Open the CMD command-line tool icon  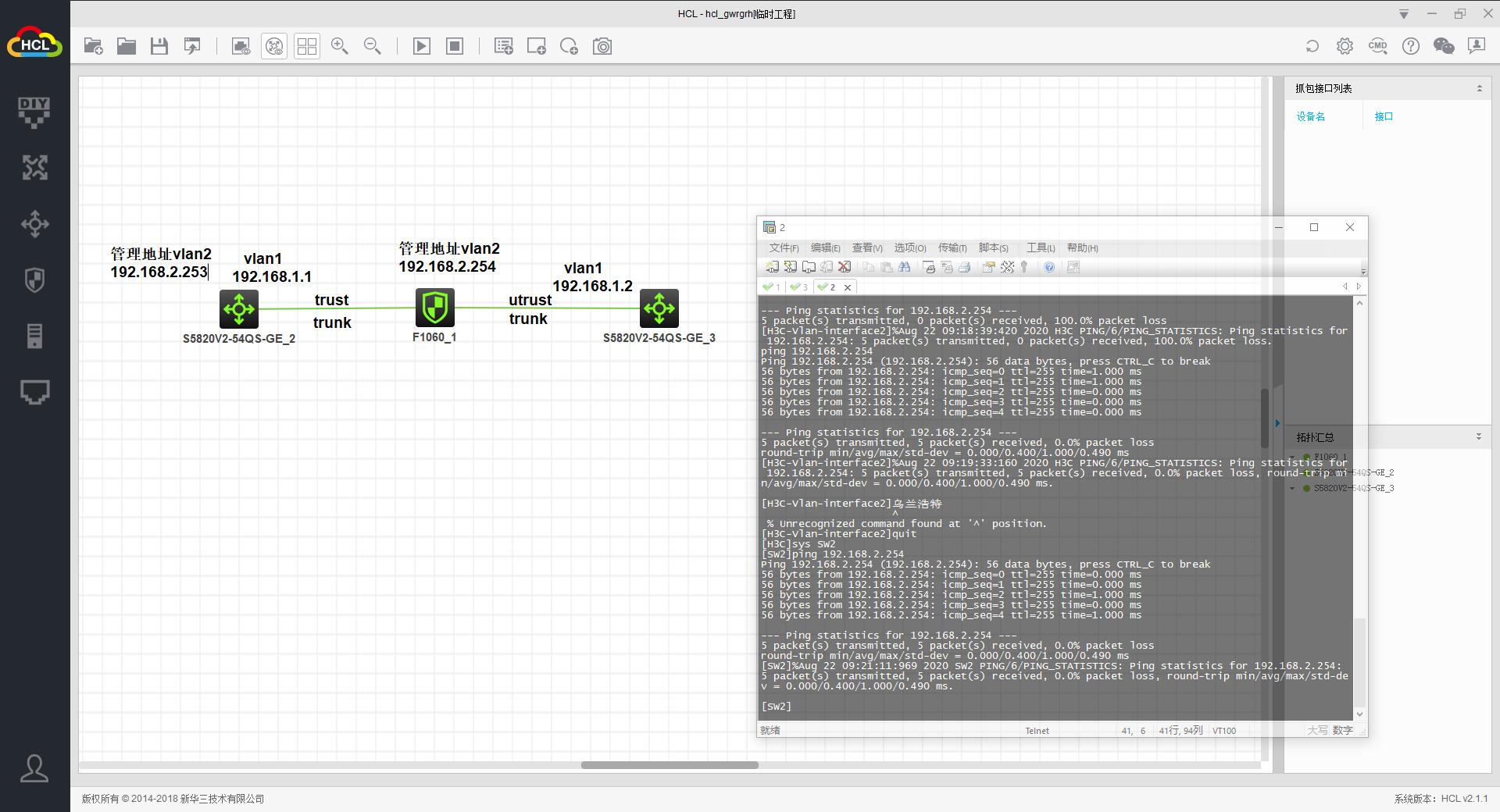click(1377, 47)
